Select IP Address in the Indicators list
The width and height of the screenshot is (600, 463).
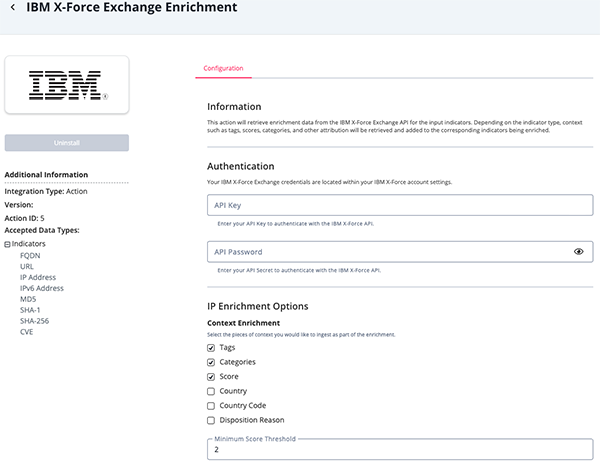coord(38,277)
